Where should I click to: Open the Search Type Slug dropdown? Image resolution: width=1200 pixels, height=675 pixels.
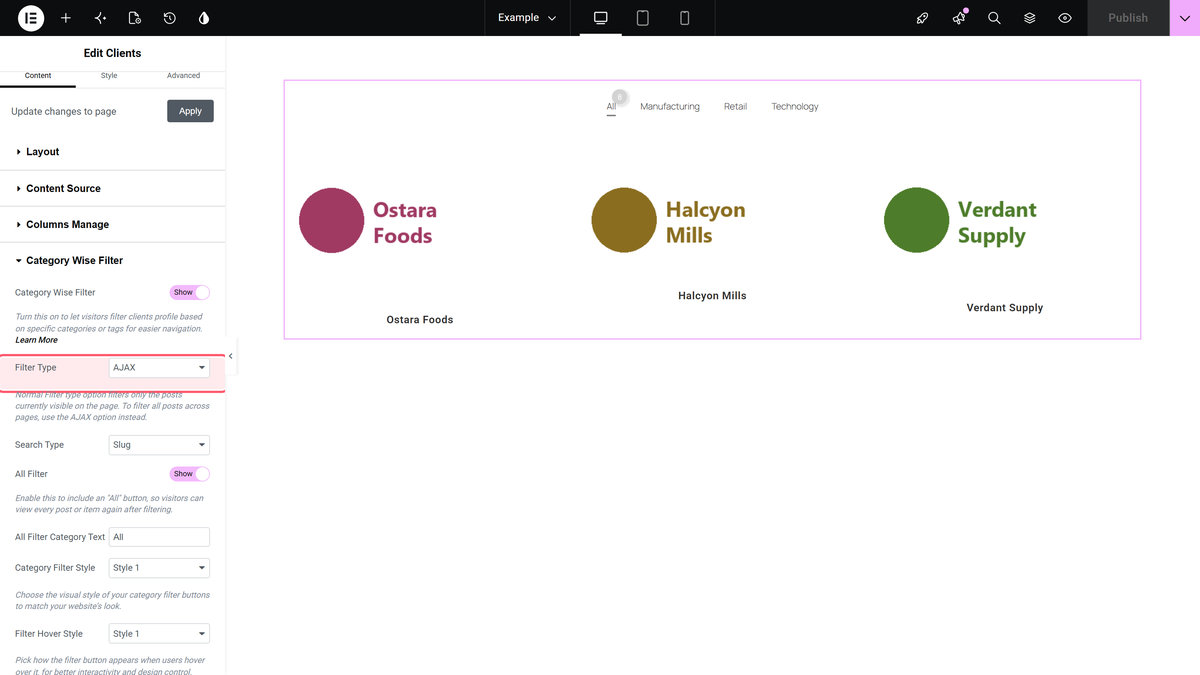tap(159, 445)
